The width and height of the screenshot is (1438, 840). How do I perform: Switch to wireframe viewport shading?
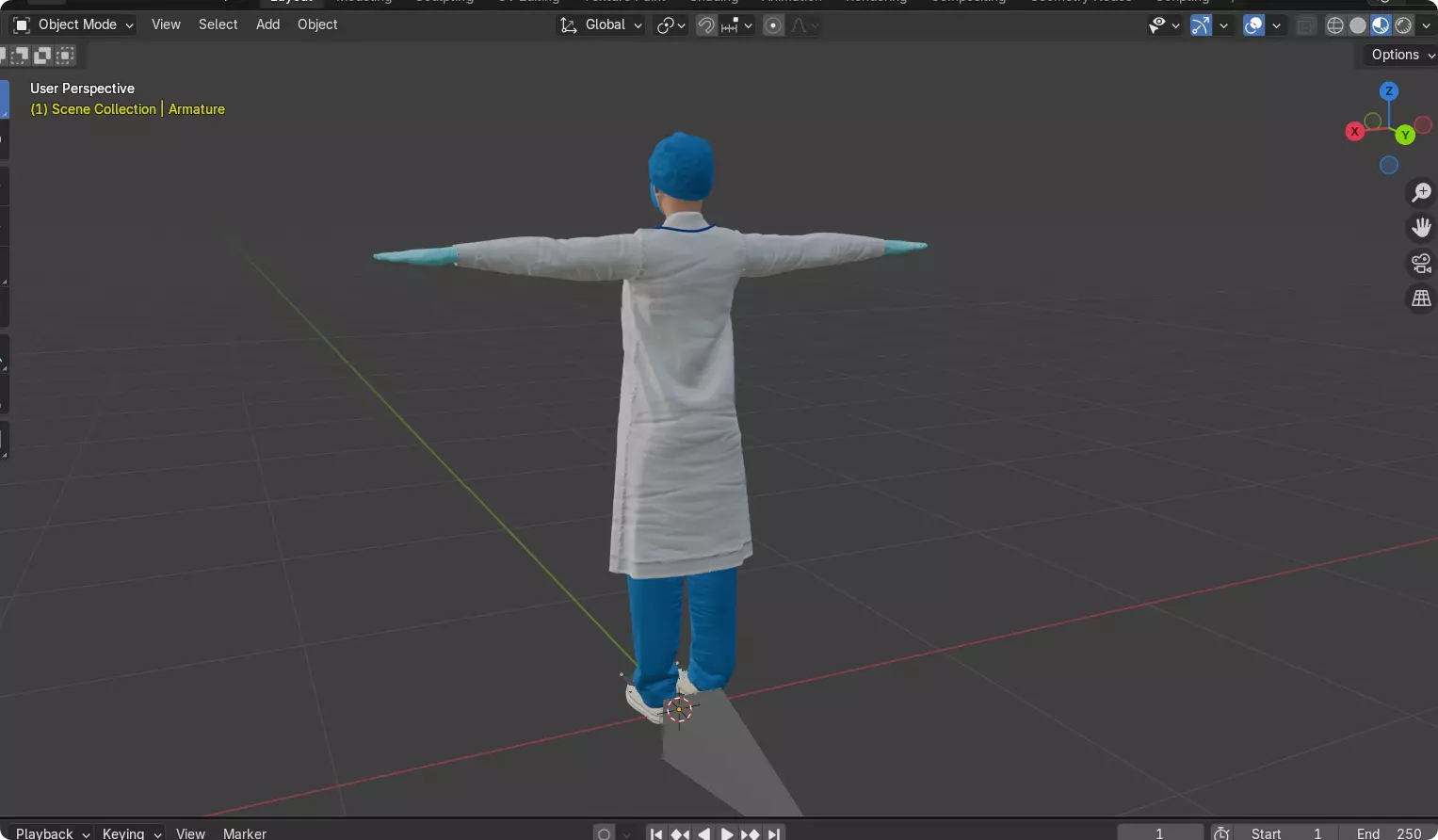pos(1334,25)
